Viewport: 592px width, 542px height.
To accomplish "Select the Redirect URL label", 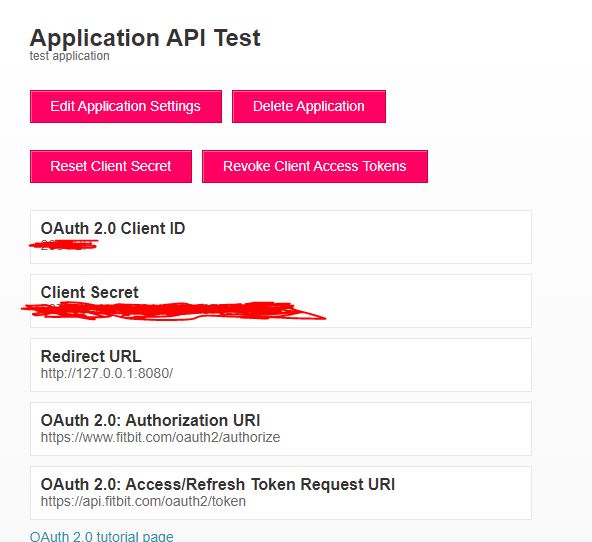I will (91, 356).
